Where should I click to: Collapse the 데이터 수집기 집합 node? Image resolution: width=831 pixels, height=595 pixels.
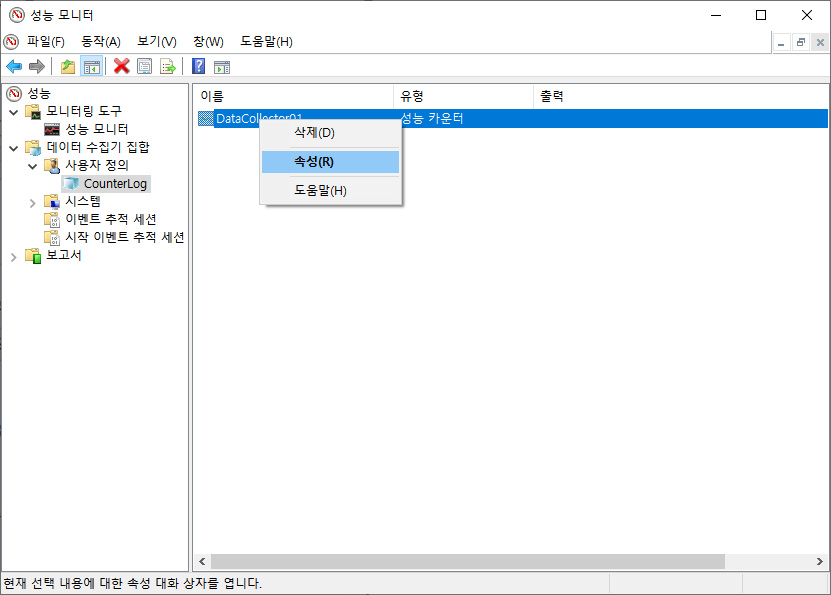(14, 148)
